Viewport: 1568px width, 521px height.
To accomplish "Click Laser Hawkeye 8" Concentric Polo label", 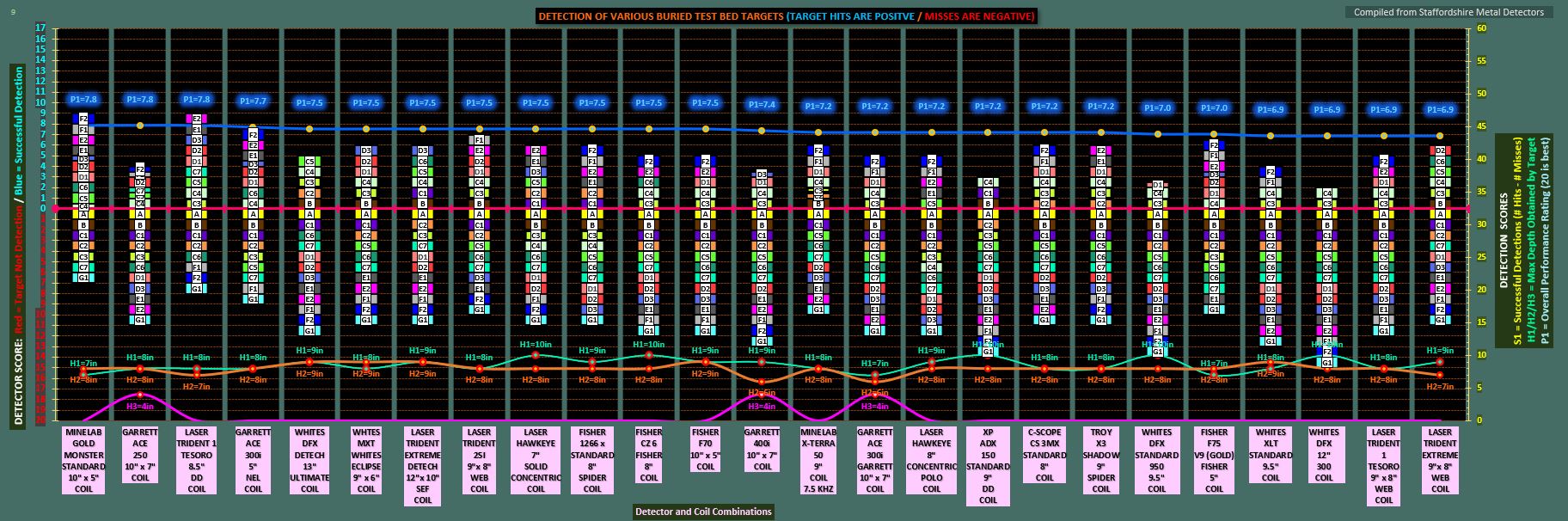I will [932, 460].
